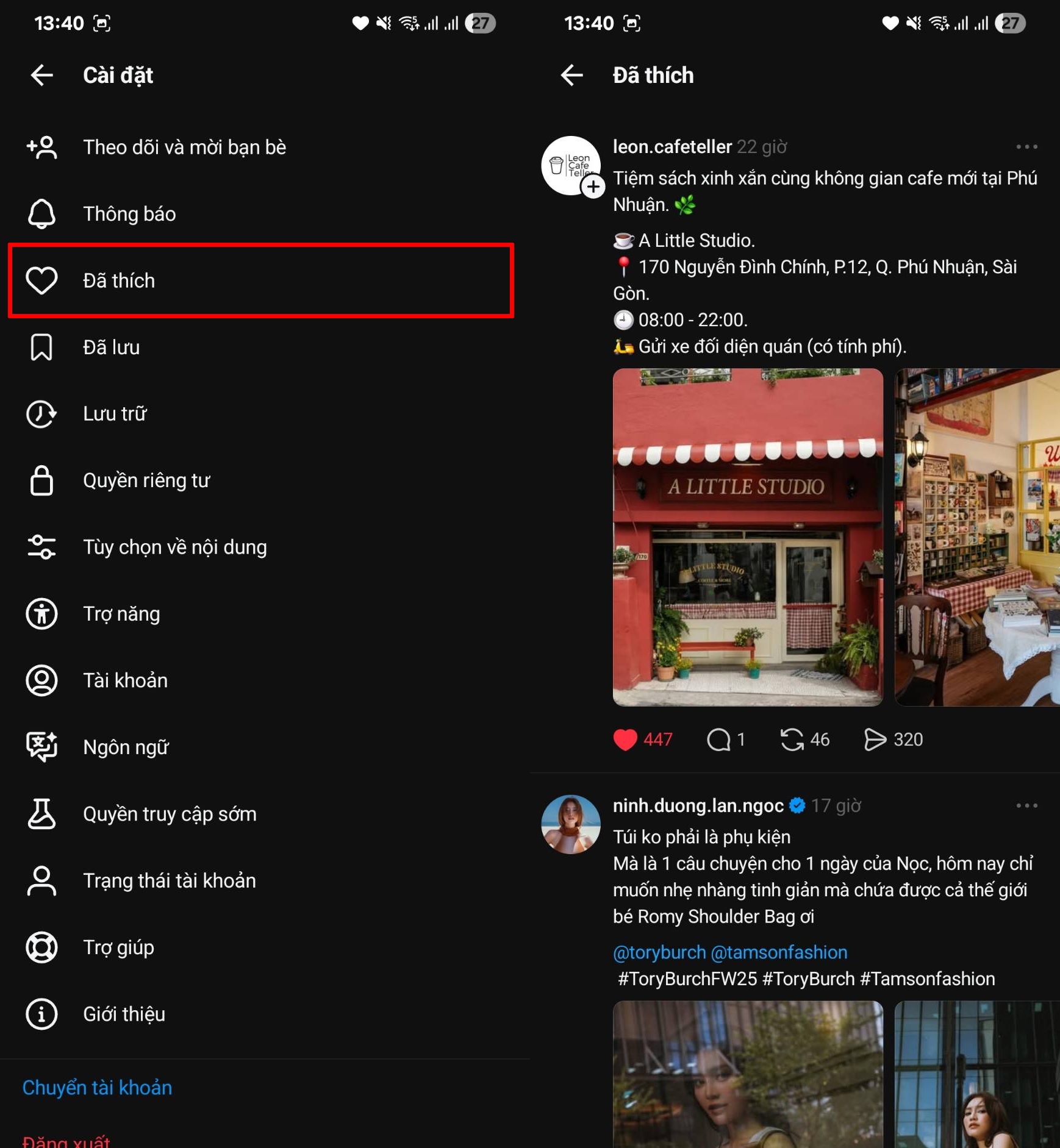The height and width of the screenshot is (1148, 1060).
Task: Tap the sliders icon for Tùy chọn về nội dung
Action: pyautogui.click(x=41, y=547)
